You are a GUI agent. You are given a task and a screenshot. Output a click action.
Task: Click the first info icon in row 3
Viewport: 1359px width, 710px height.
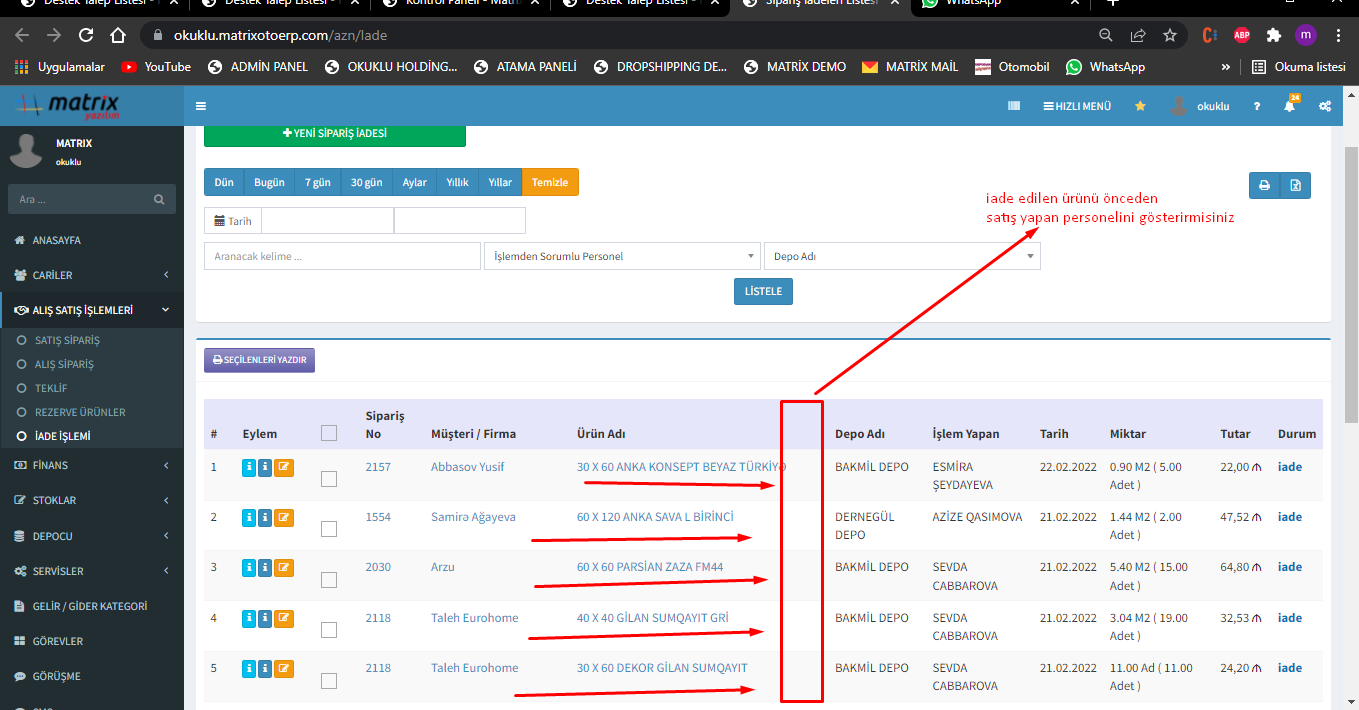point(250,568)
